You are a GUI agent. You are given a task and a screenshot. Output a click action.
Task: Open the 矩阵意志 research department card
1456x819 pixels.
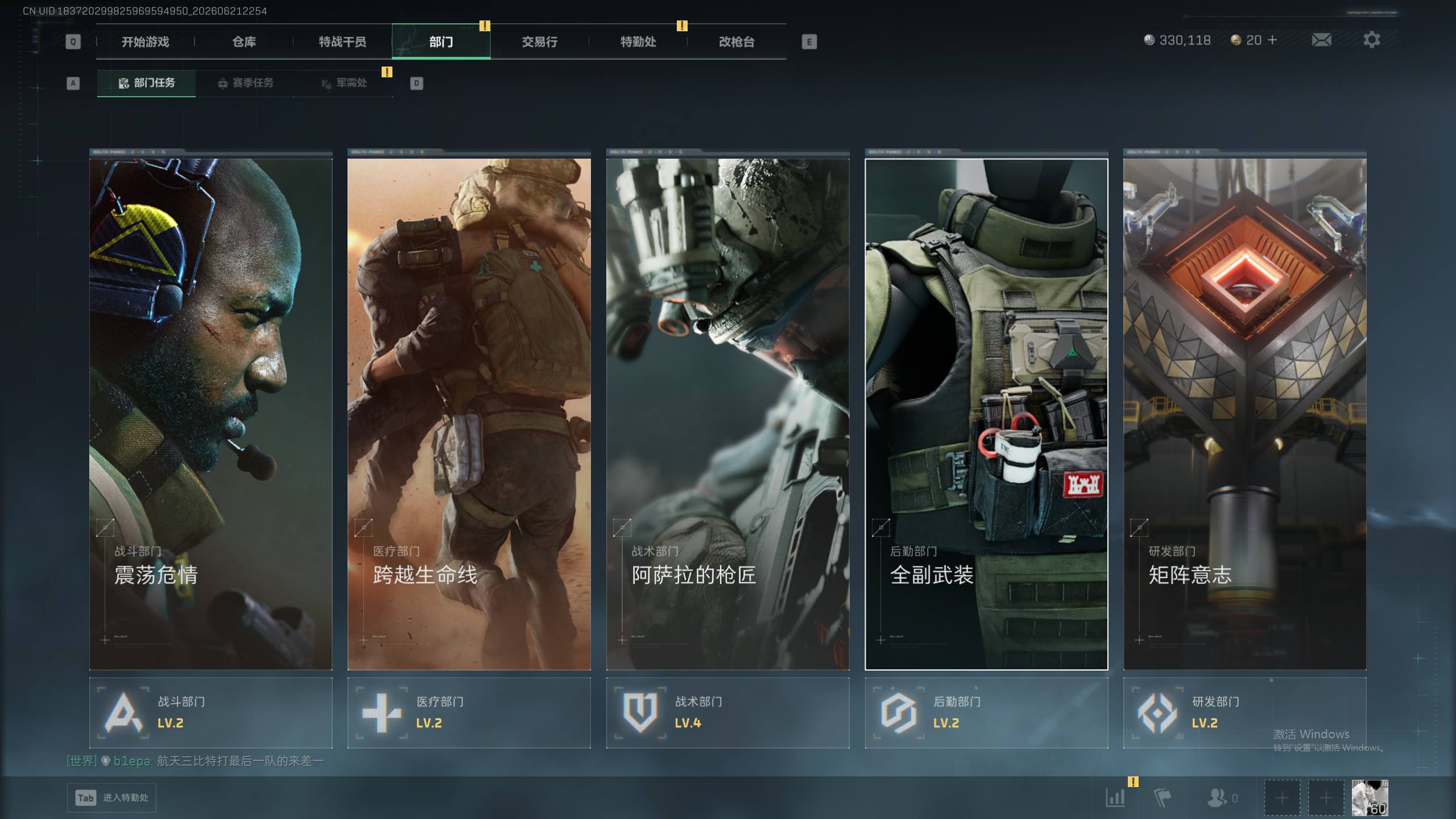click(x=1244, y=414)
